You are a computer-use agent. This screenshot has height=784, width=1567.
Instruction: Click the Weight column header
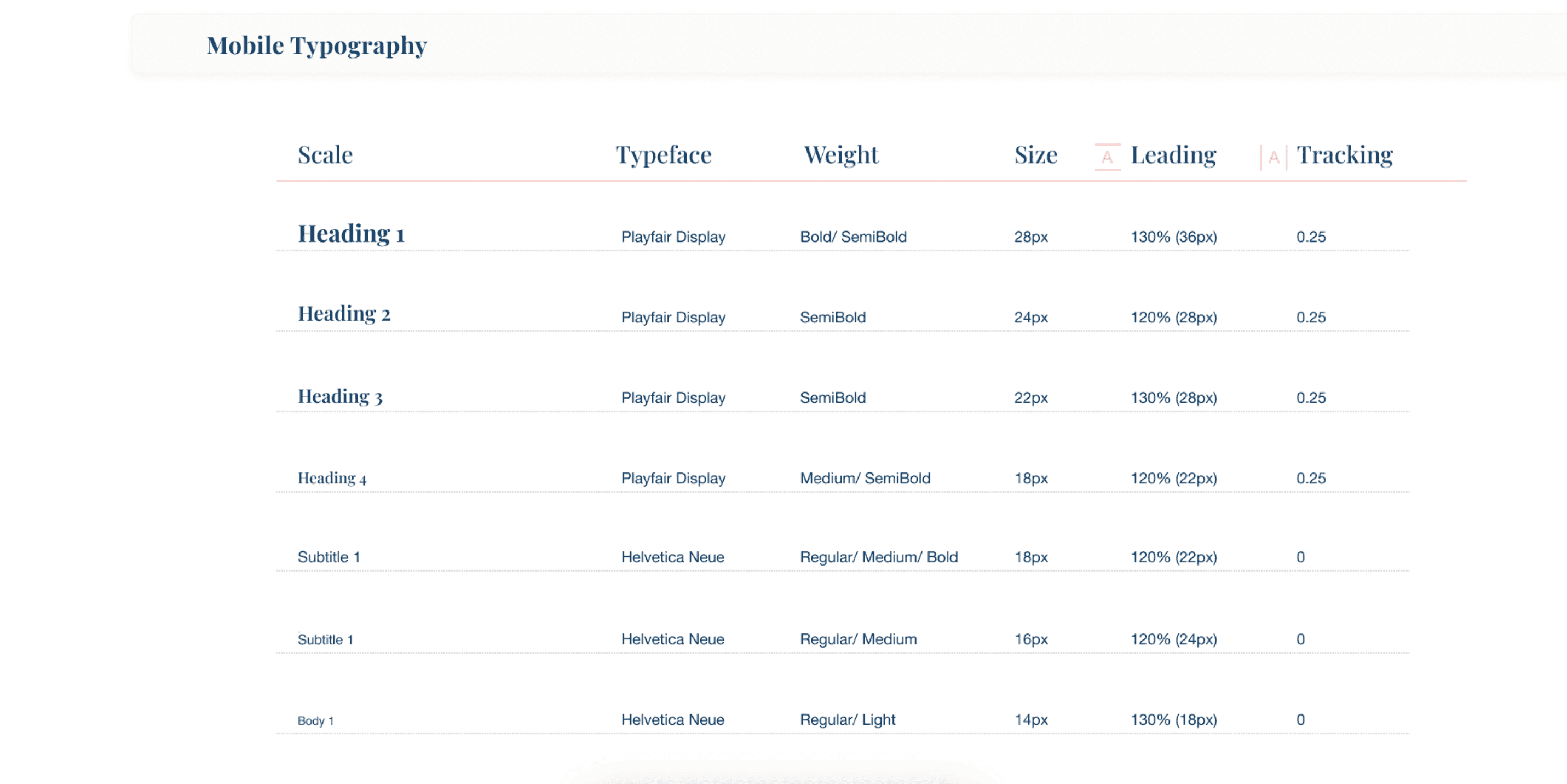(x=840, y=155)
